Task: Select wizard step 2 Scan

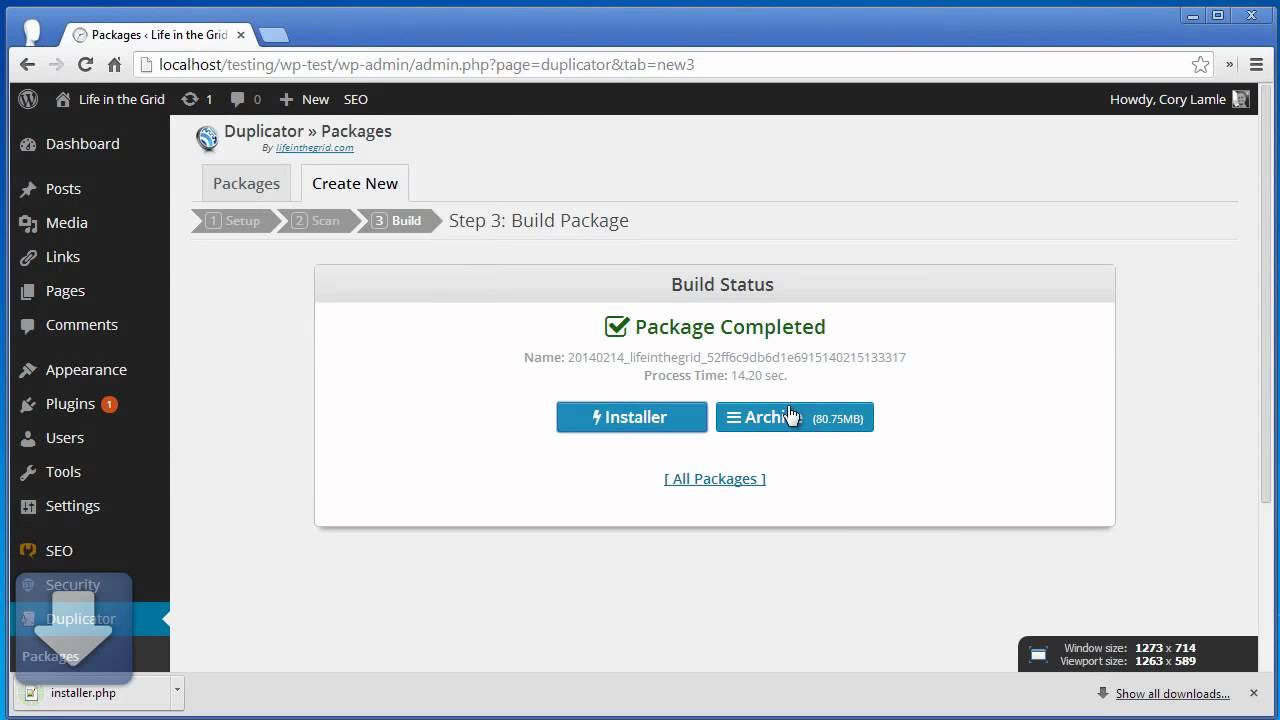Action: pyautogui.click(x=316, y=221)
